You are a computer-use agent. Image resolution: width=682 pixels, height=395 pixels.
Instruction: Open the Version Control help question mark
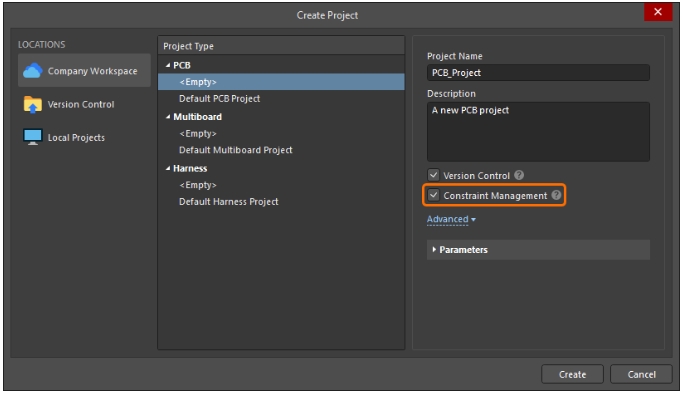pos(519,175)
